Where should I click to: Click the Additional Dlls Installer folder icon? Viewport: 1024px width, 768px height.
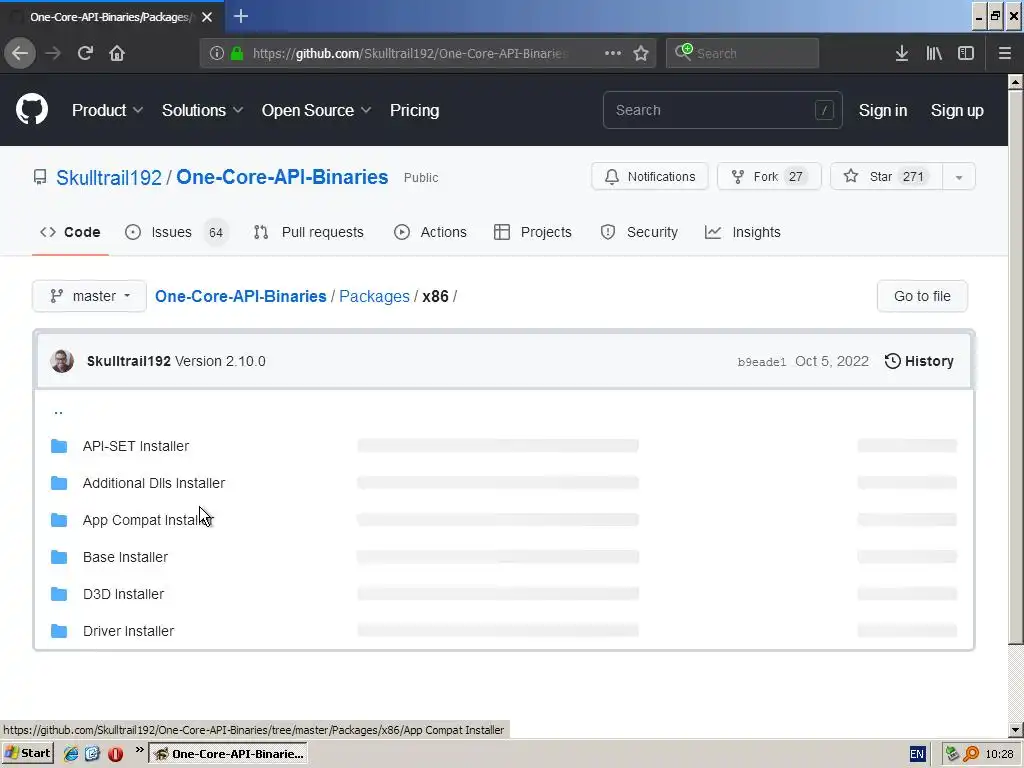59,483
